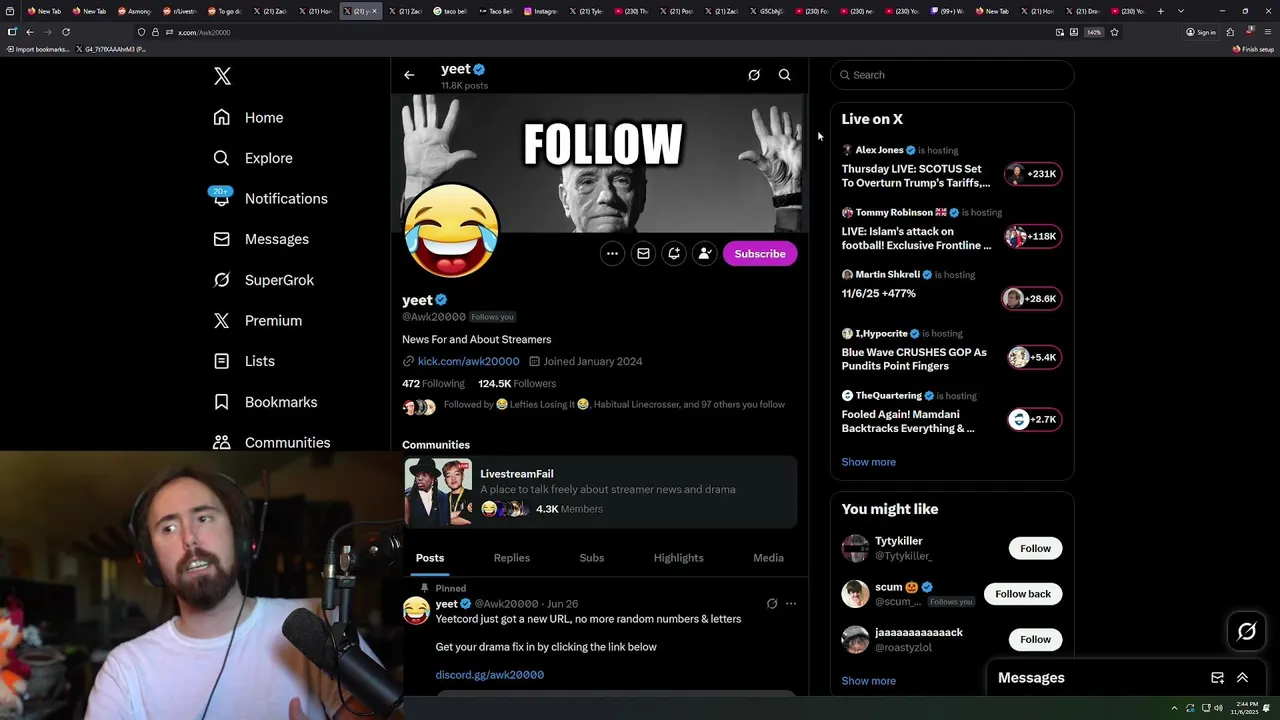Viewport: 1280px width, 720px height.
Task: Click the Sign in browser button
Action: click(x=1201, y=32)
